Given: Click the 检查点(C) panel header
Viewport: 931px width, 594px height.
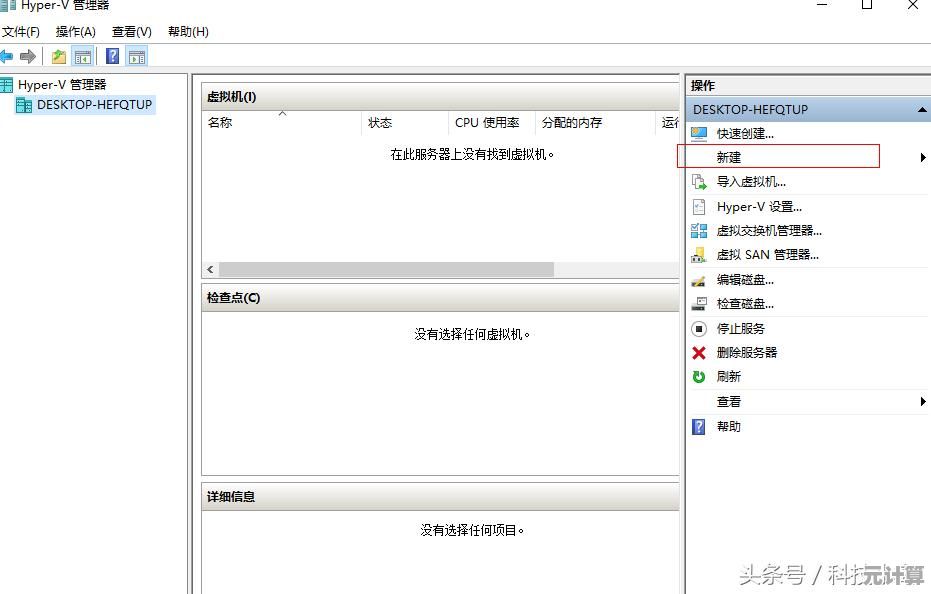Looking at the screenshot, I should (440, 298).
